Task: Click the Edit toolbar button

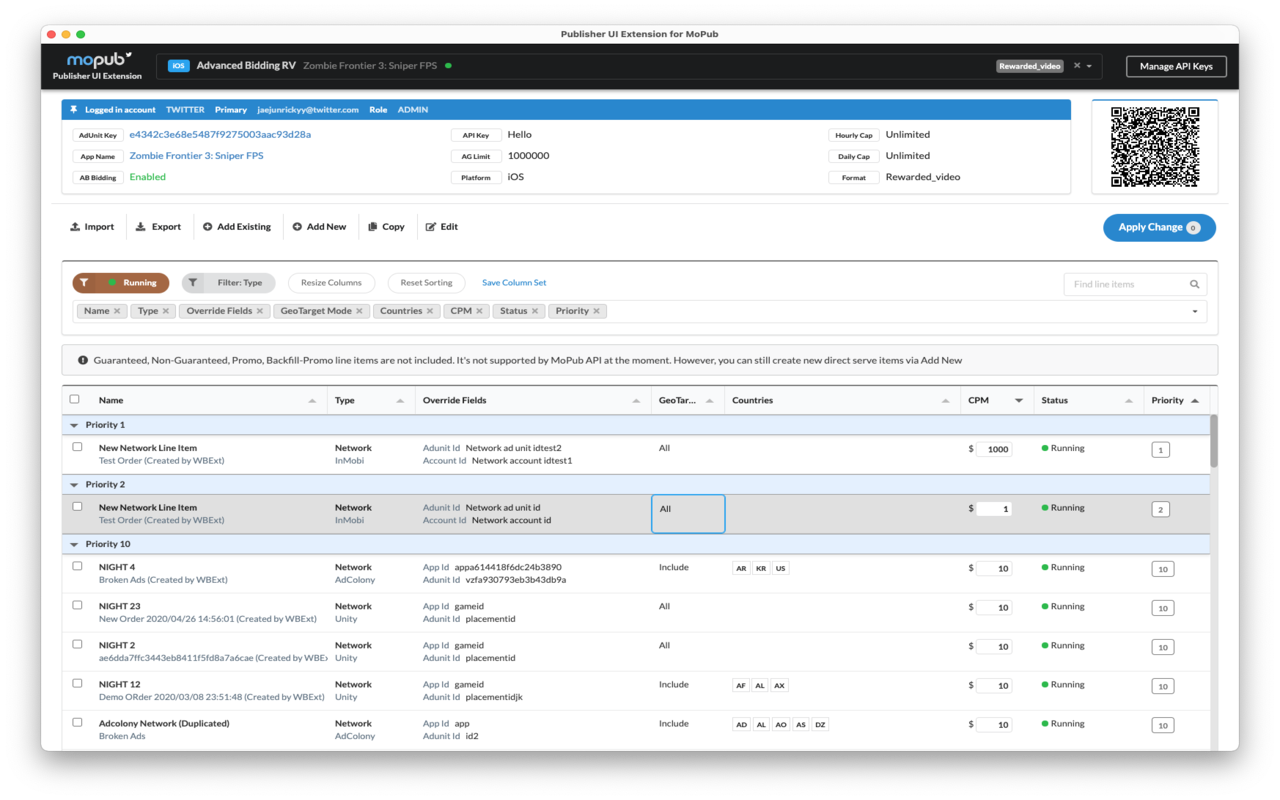Action: (441, 227)
